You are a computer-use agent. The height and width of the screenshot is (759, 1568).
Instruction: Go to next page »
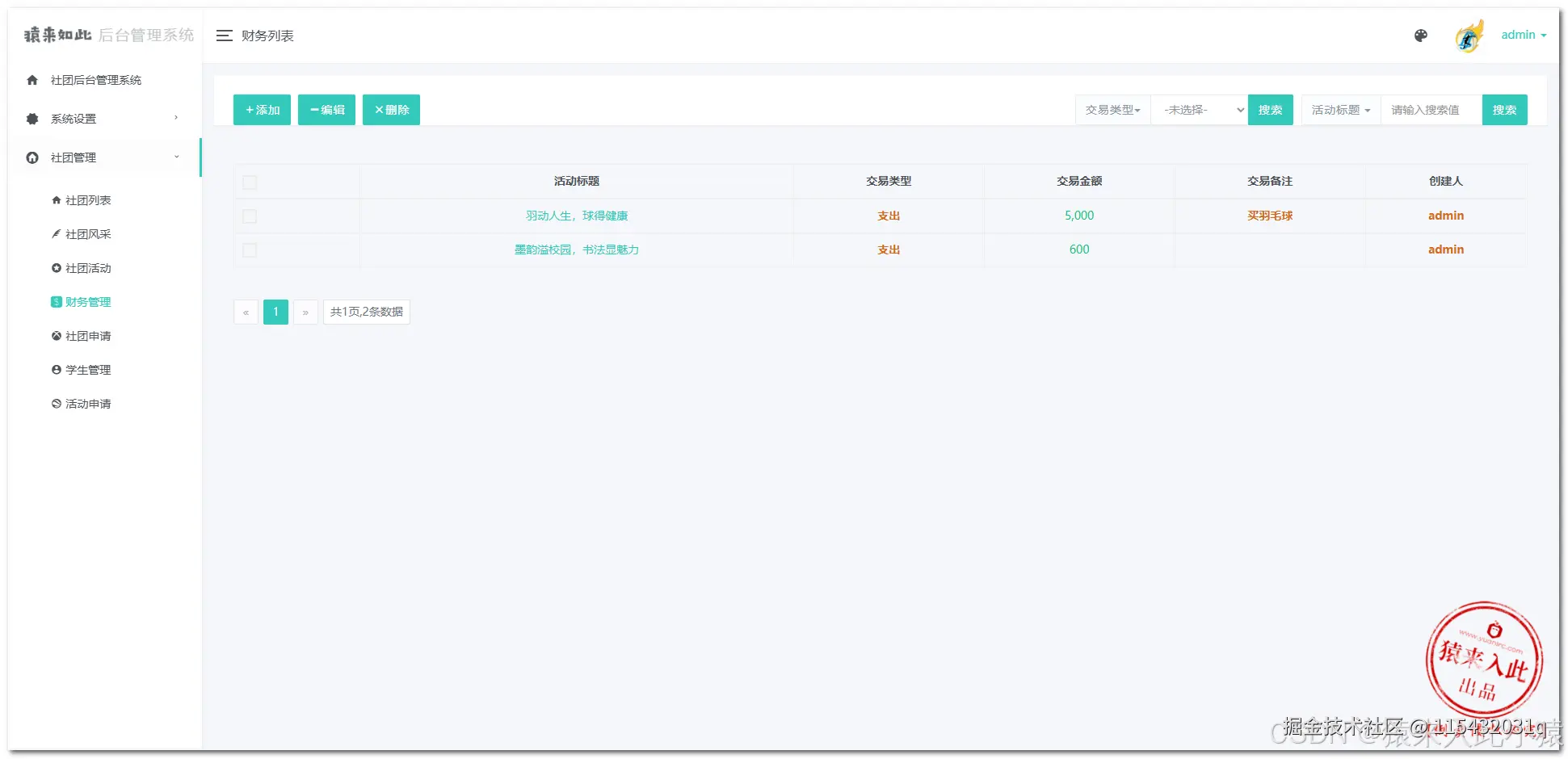(305, 312)
